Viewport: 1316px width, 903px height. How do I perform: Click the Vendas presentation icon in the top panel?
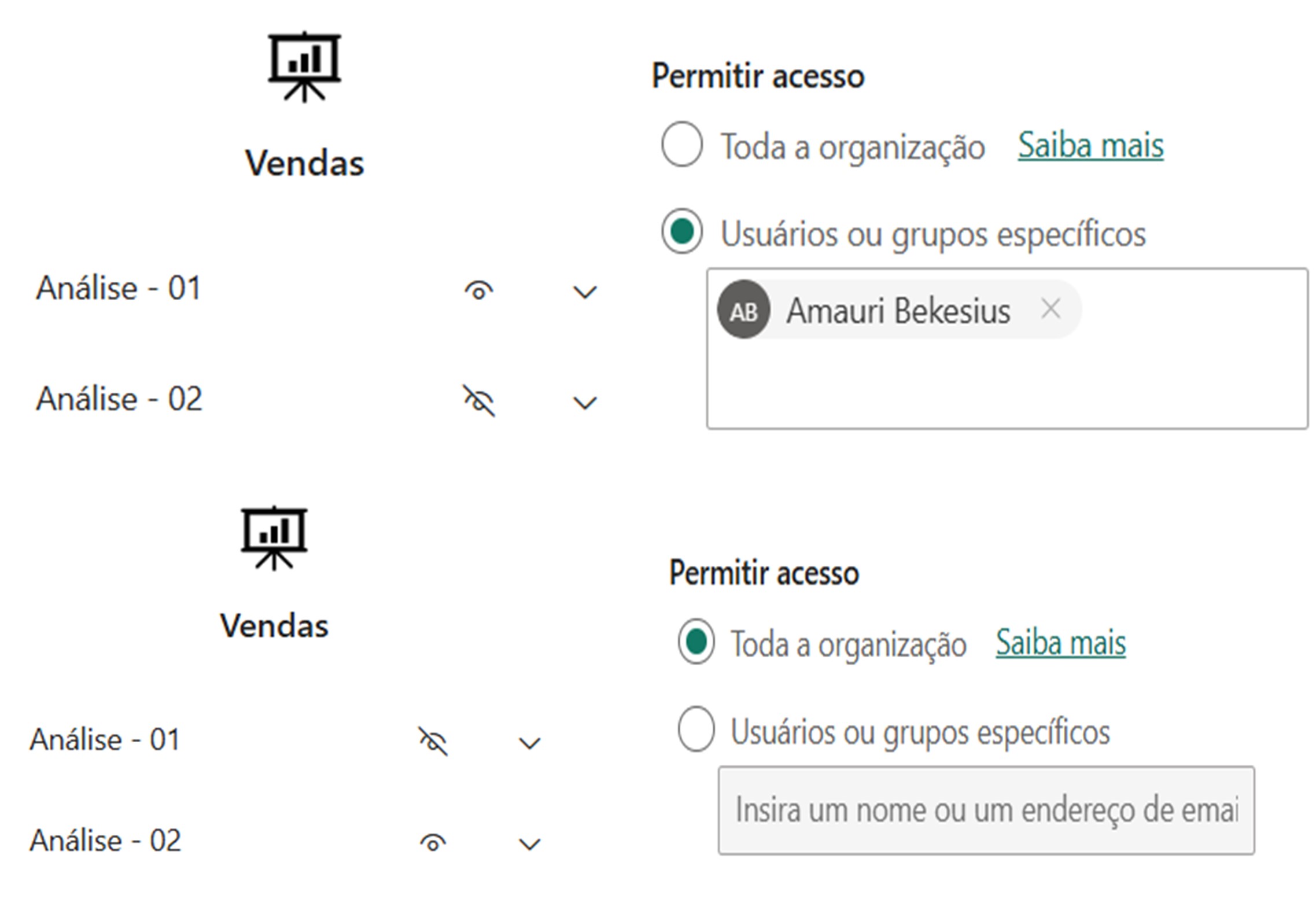(304, 67)
